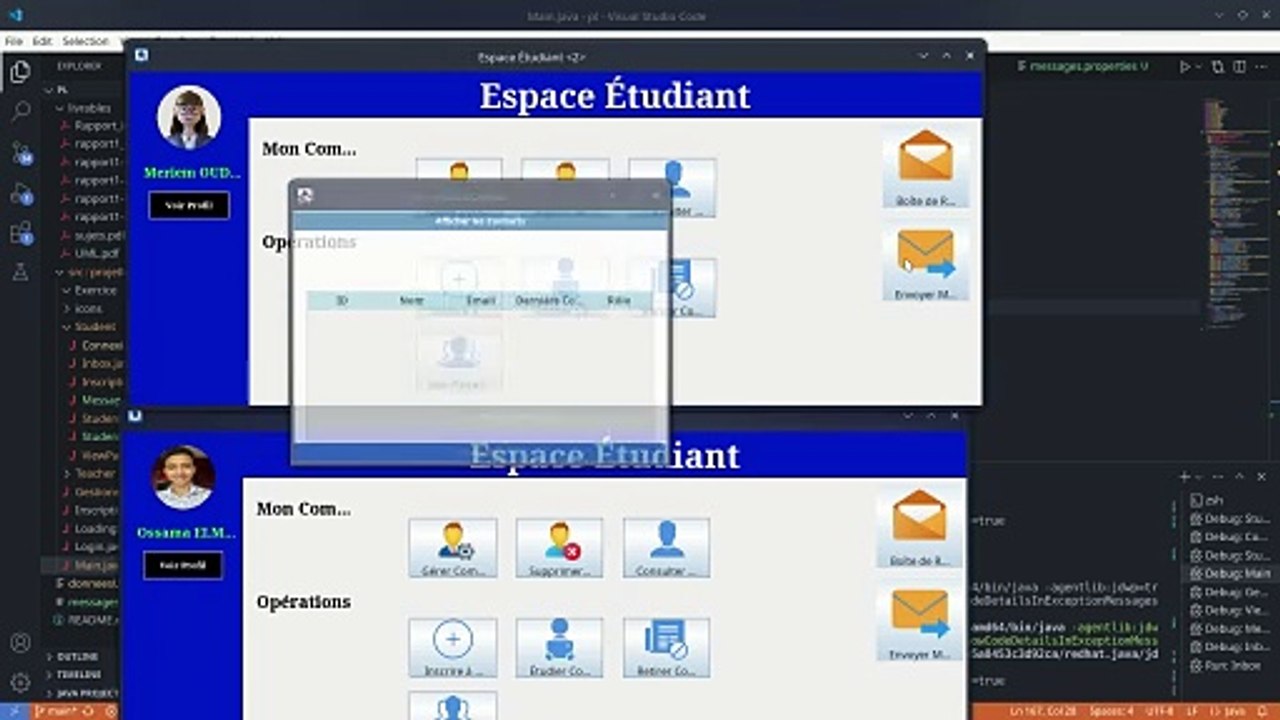Click Étudier Co... in Ossama's window
The height and width of the screenshot is (720, 1280).
[x=559, y=647]
